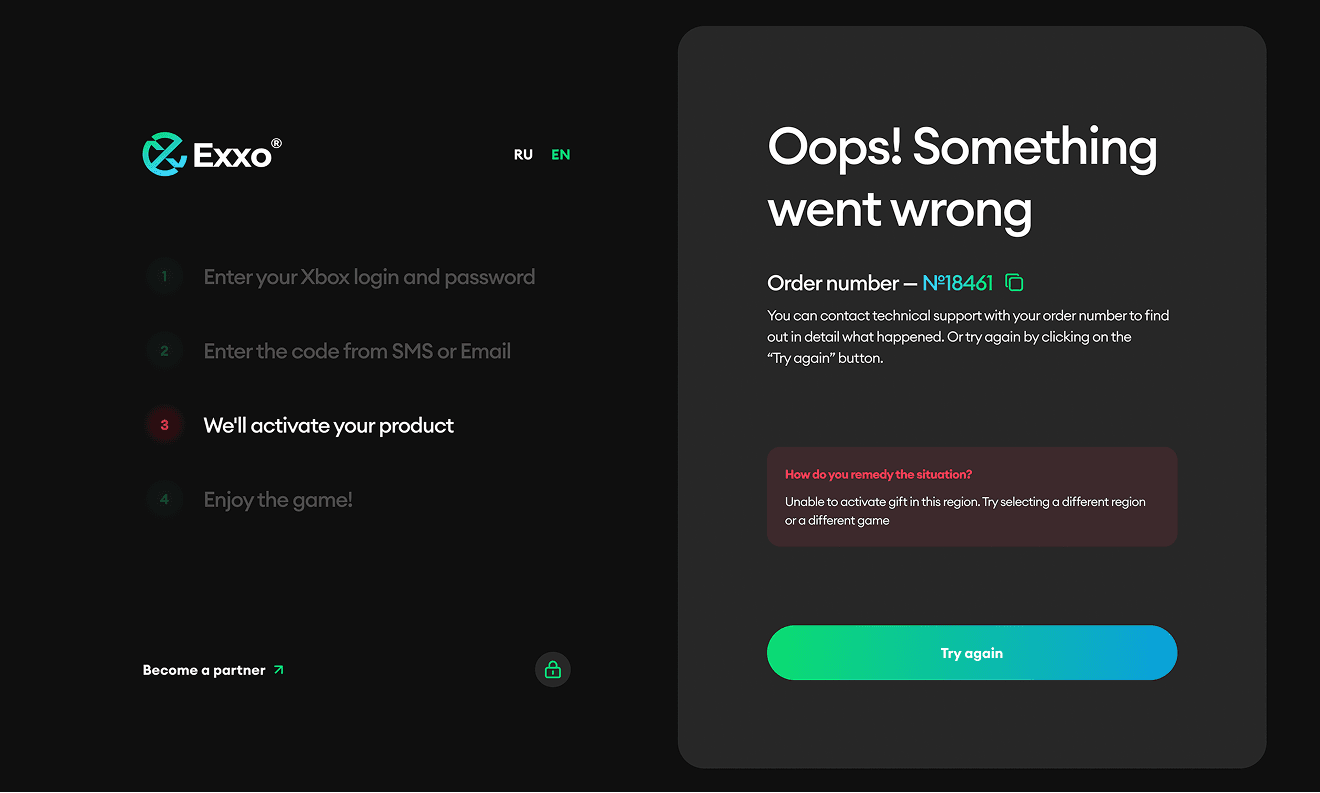The width and height of the screenshot is (1320, 793).
Task: Click the Try again button
Action: (x=972, y=653)
